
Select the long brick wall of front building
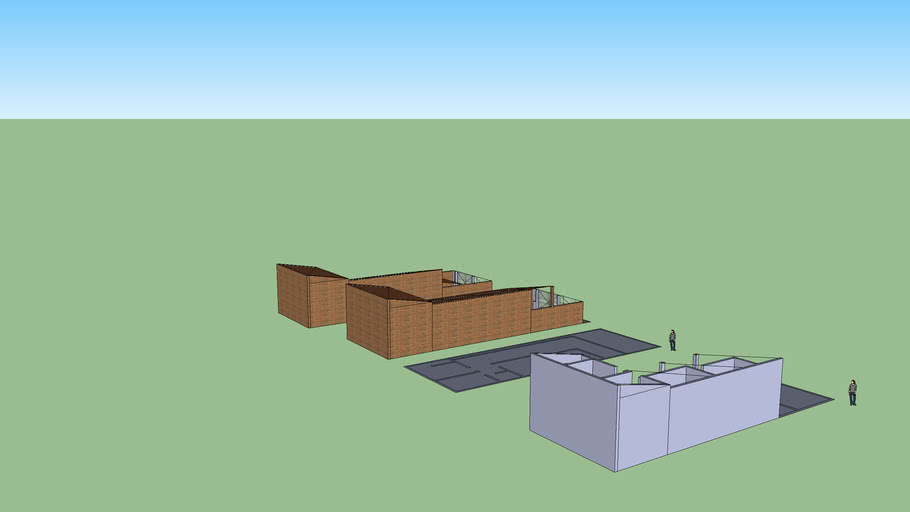pyautogui.click(x=480, y=318)
